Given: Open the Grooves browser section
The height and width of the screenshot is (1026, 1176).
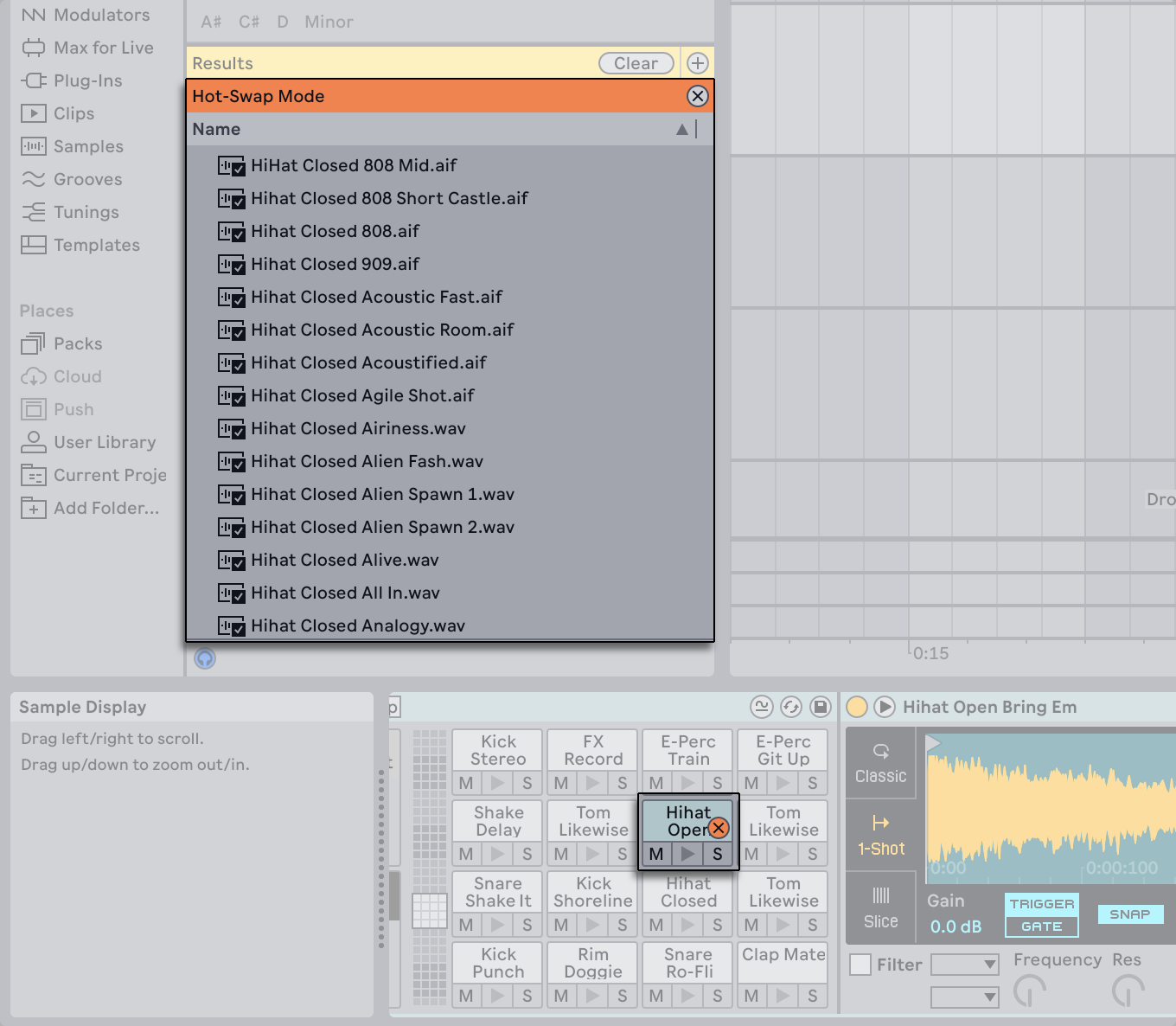Looking at the screenshot, I should click(87, 179).
